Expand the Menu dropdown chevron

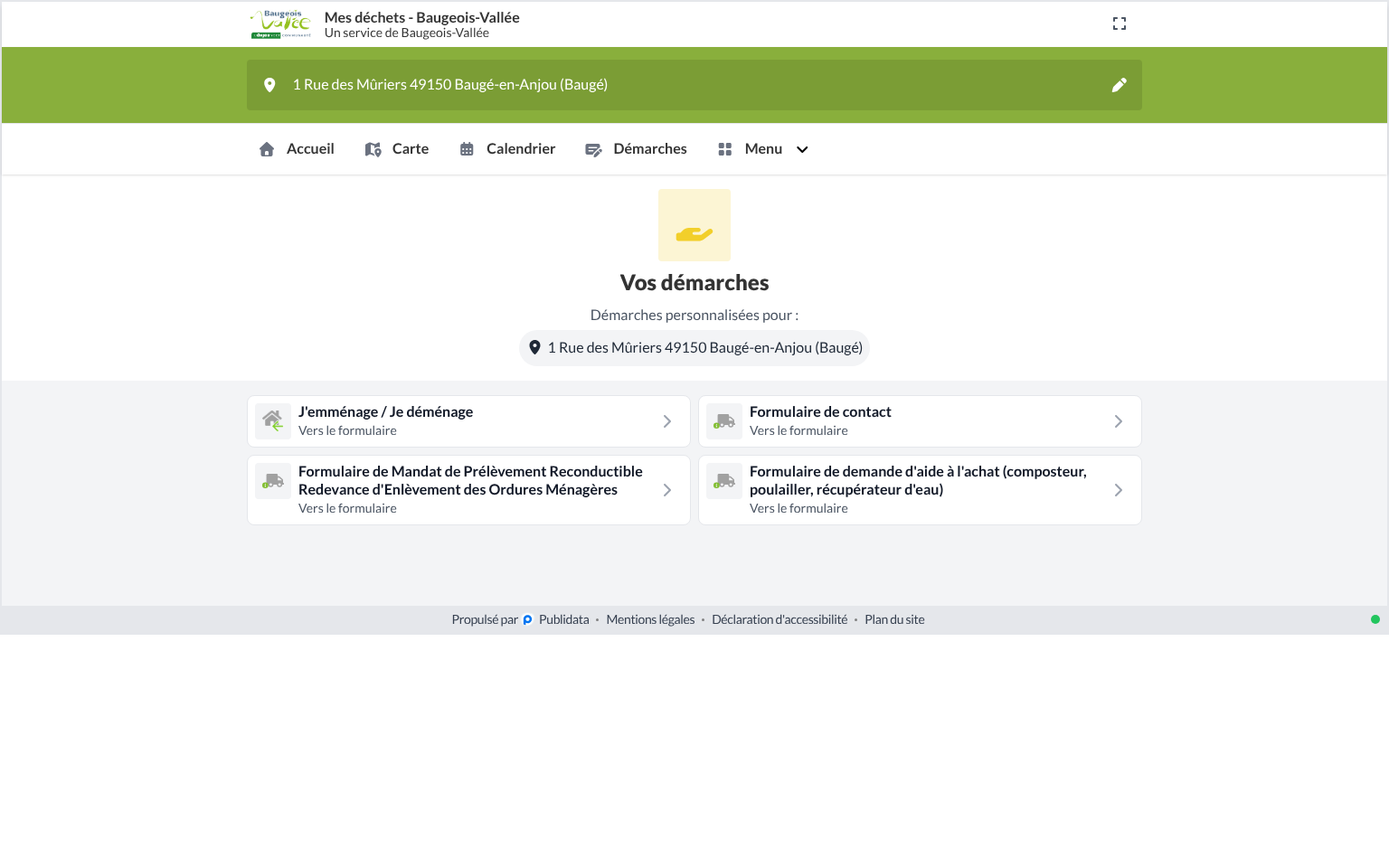pyautogui.click(x=802, y=149)
